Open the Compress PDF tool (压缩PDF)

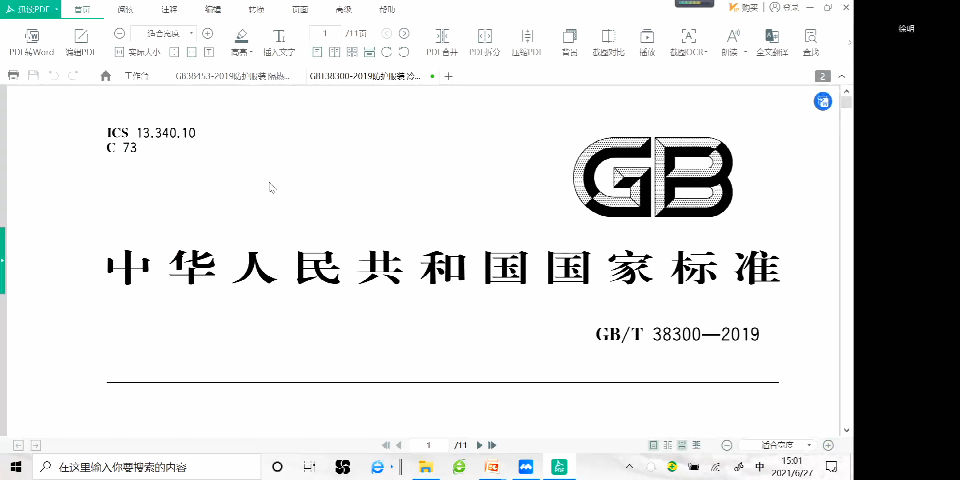(x=527, y=42)
